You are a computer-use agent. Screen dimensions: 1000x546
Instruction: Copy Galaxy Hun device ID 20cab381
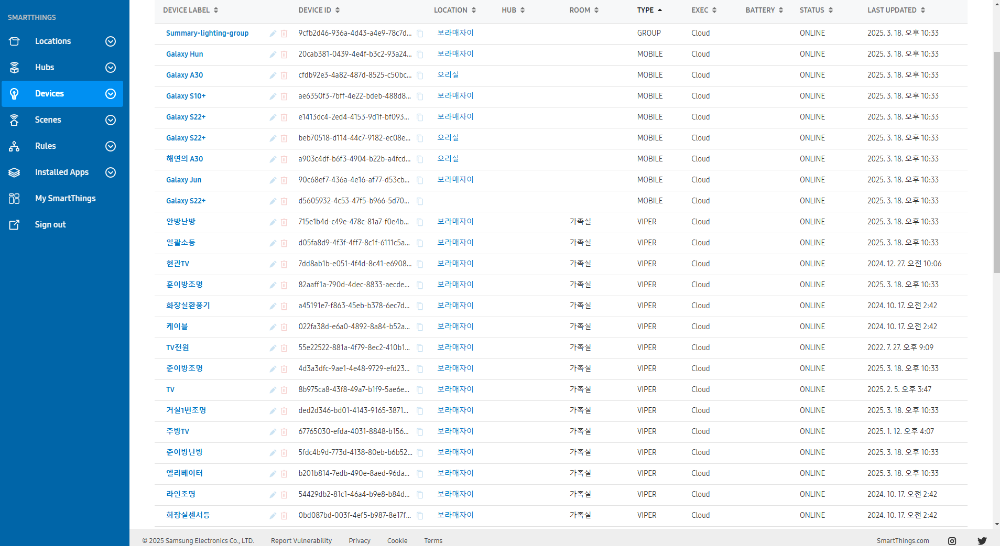click(420, 55)
